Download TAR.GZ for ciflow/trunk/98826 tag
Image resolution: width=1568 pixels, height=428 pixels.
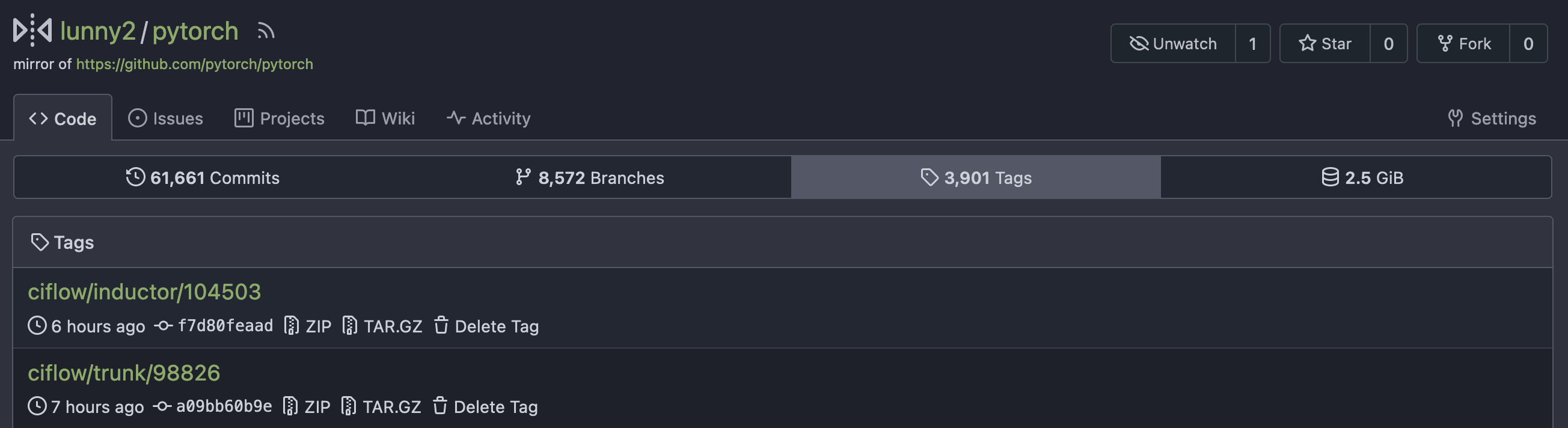click(381, 407)
